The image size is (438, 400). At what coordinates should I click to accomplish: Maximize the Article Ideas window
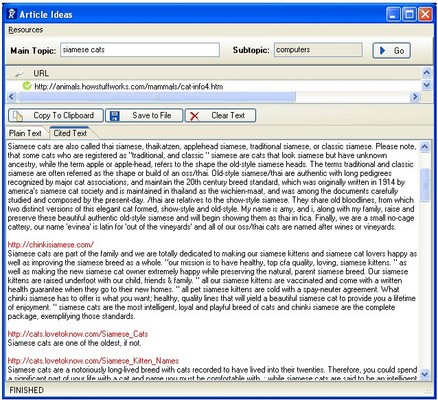tap(409, 14)
